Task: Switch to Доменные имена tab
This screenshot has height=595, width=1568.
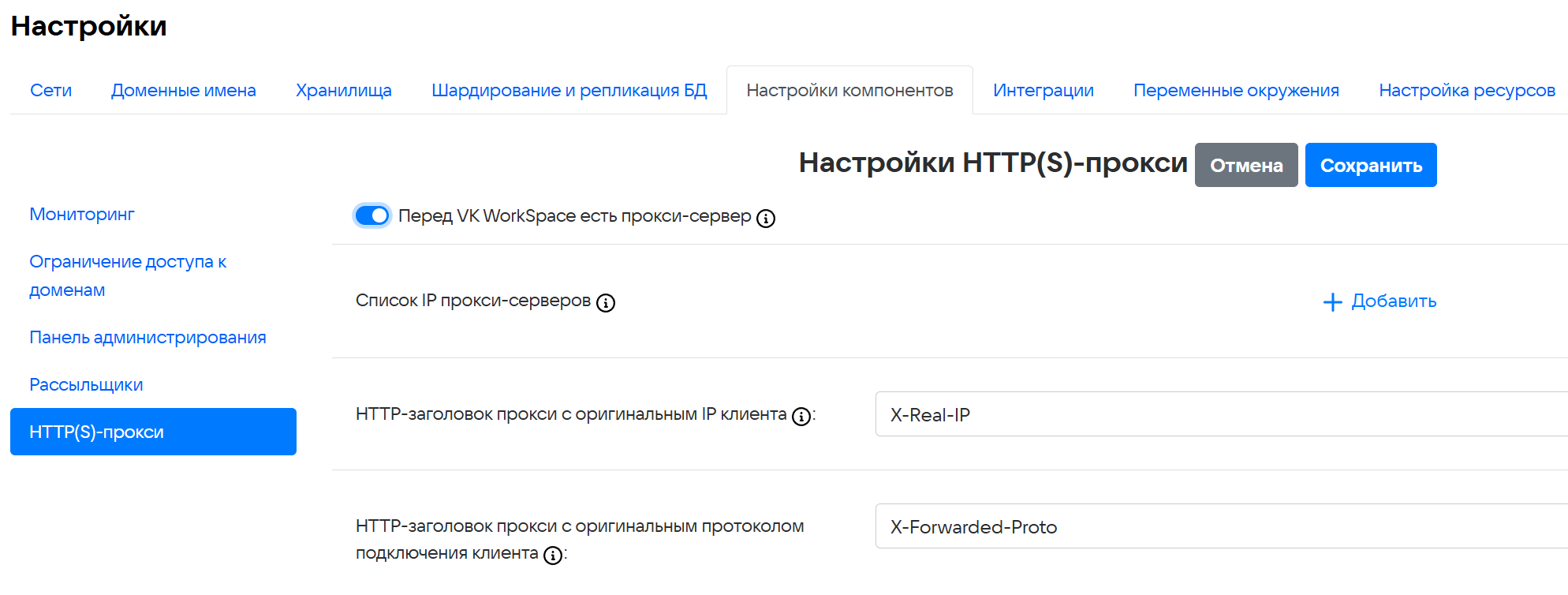Action: pos(183,91)
